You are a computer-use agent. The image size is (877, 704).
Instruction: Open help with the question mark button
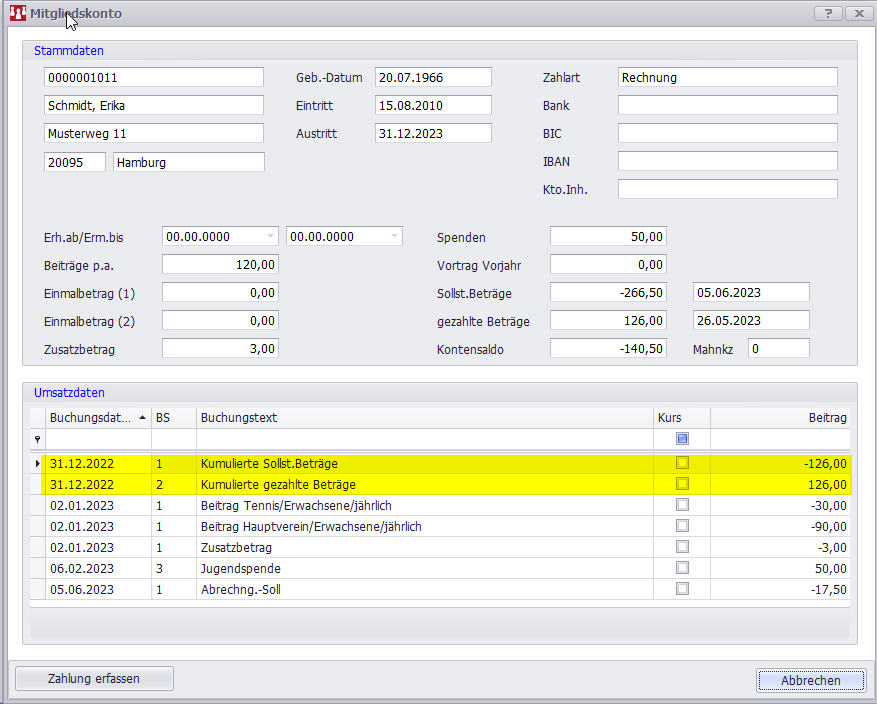click(828, 13)
